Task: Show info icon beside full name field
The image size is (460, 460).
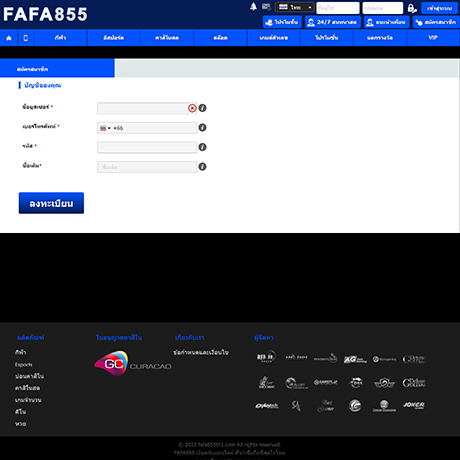Action: coord(202,166)
